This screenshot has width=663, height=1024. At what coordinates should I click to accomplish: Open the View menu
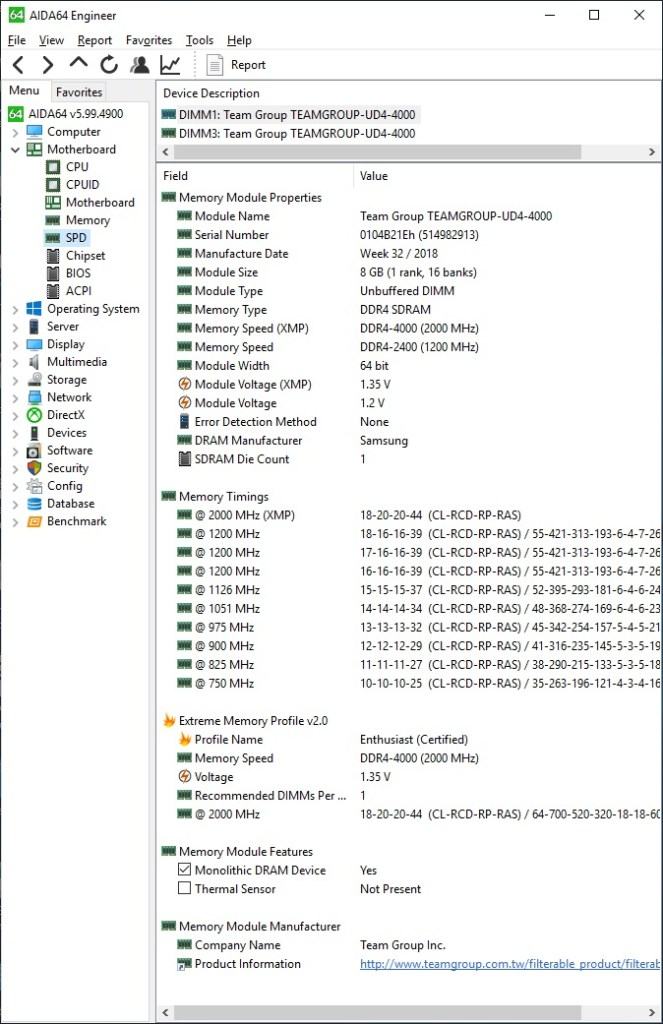click(x=51, y=40)
